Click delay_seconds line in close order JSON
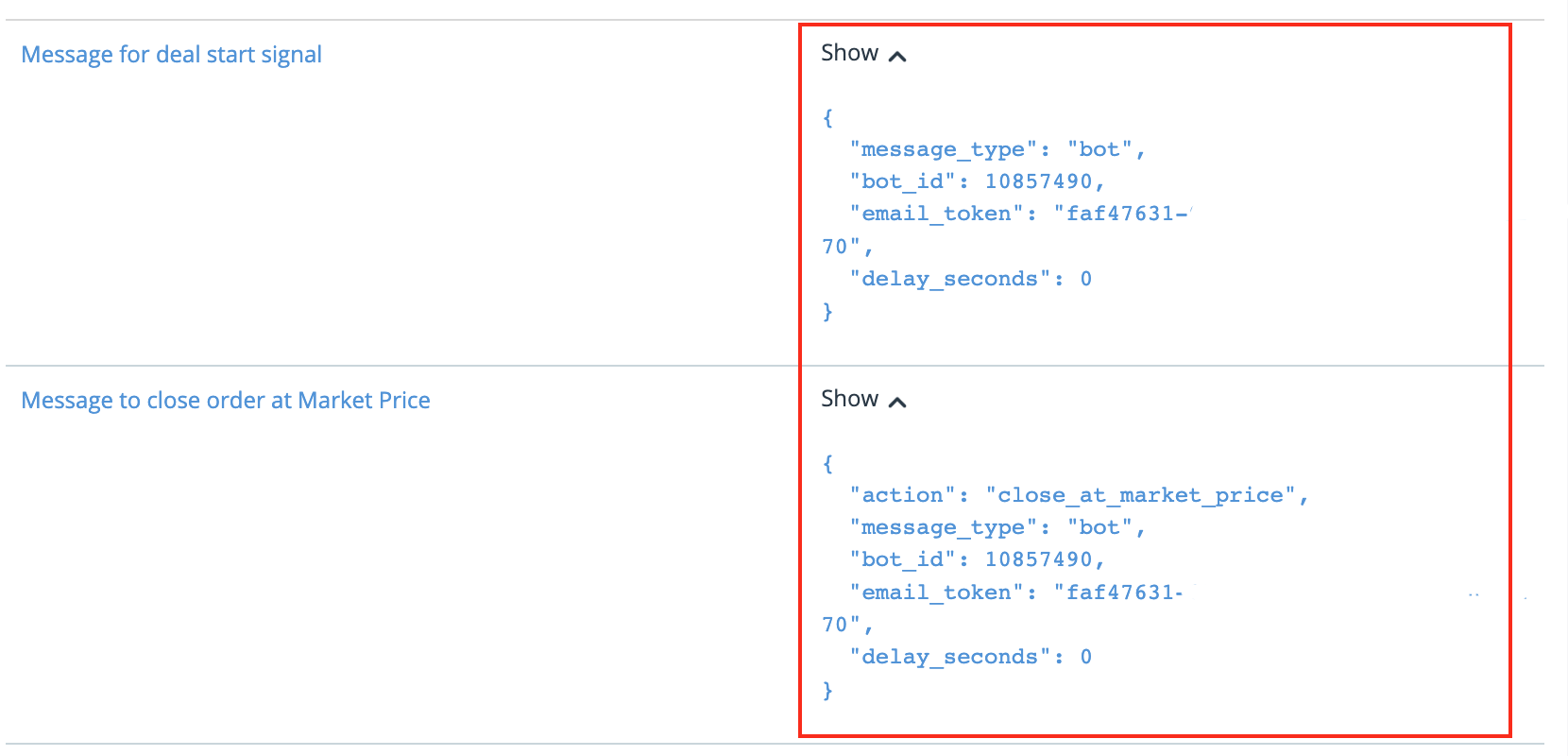Image resolution: width=1568 pixels, height=756 pixels. [x=970, y=657]
